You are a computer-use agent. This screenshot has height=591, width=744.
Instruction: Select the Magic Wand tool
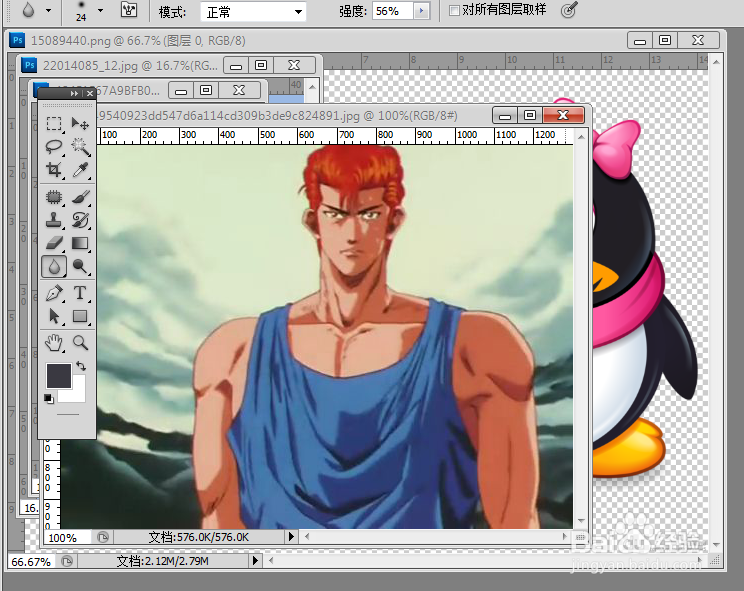[80, 147]
